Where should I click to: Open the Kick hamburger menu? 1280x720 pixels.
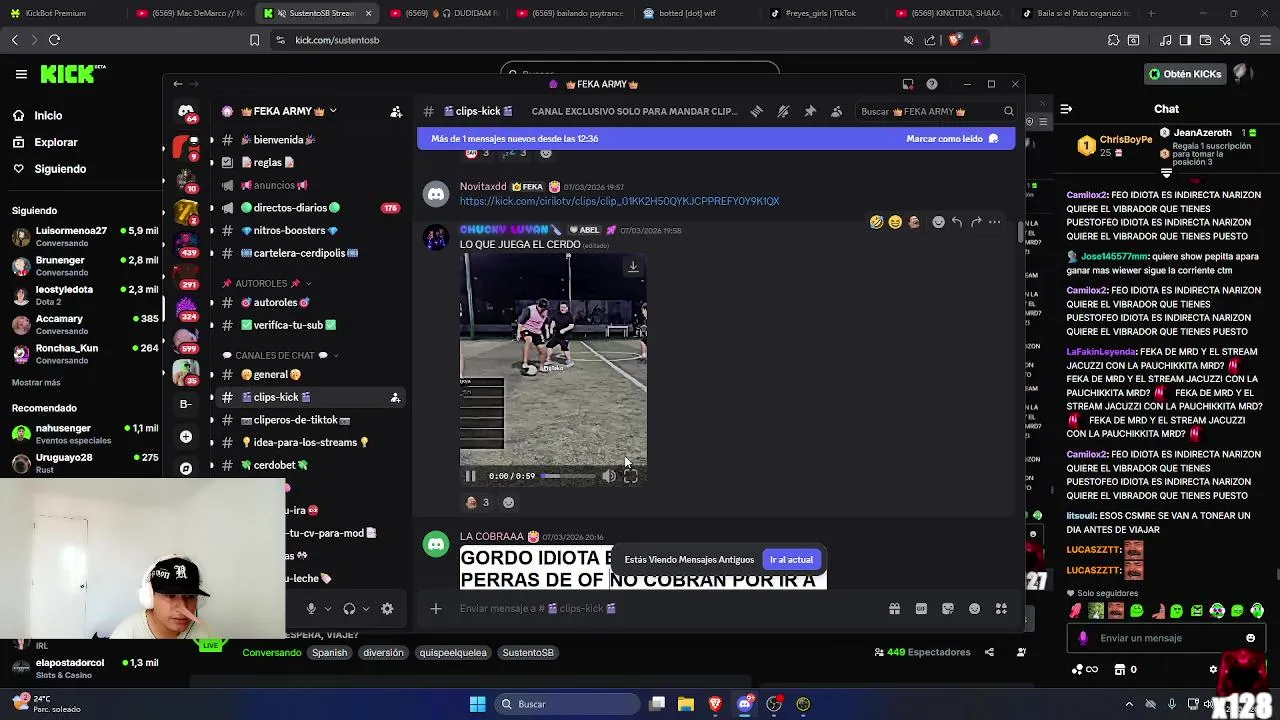click(x=21, y=74)
